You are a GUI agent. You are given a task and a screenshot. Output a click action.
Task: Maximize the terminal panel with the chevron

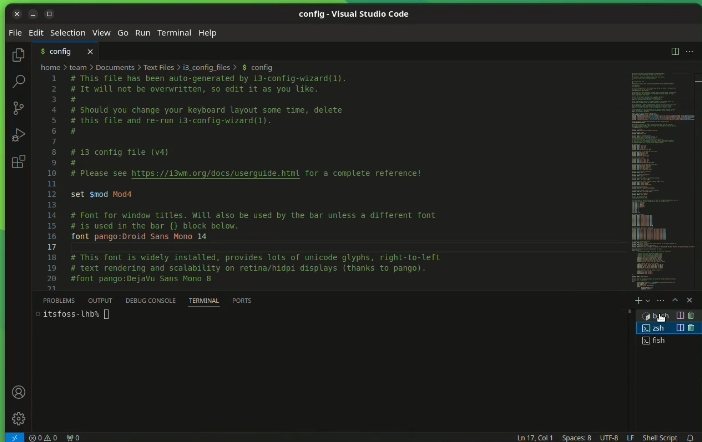coord(675,300)
